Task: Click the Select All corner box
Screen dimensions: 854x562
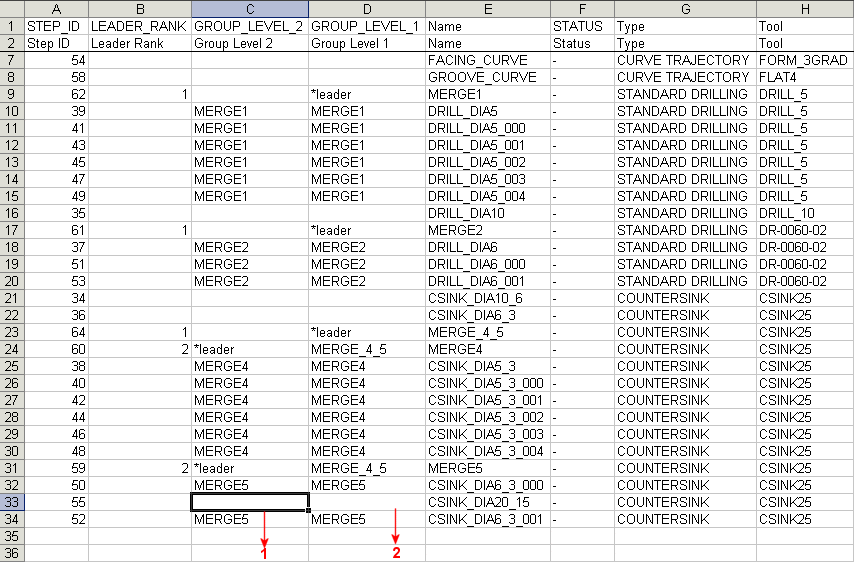Action: [x=13, y=9]
